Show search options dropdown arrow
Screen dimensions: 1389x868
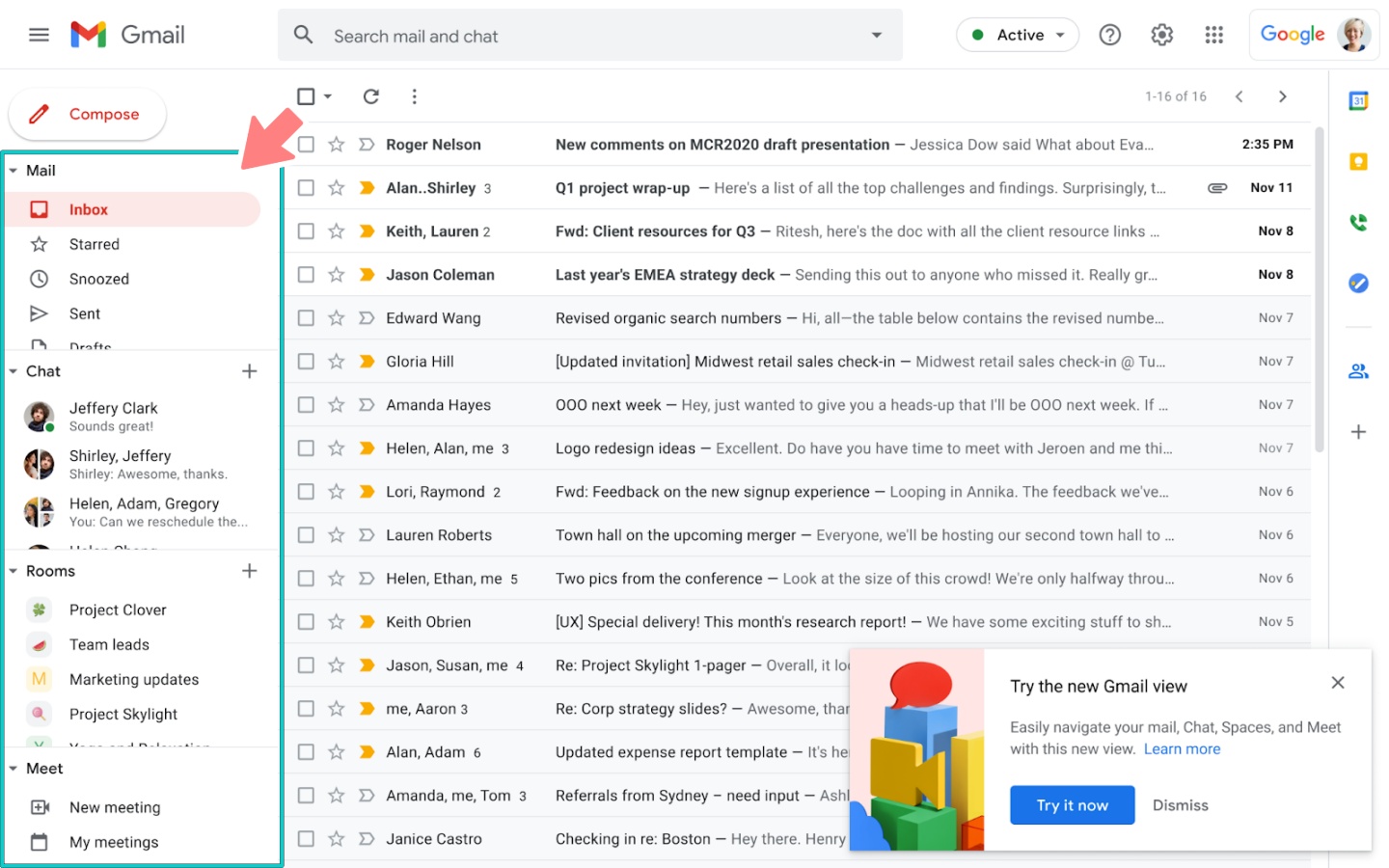877,36
